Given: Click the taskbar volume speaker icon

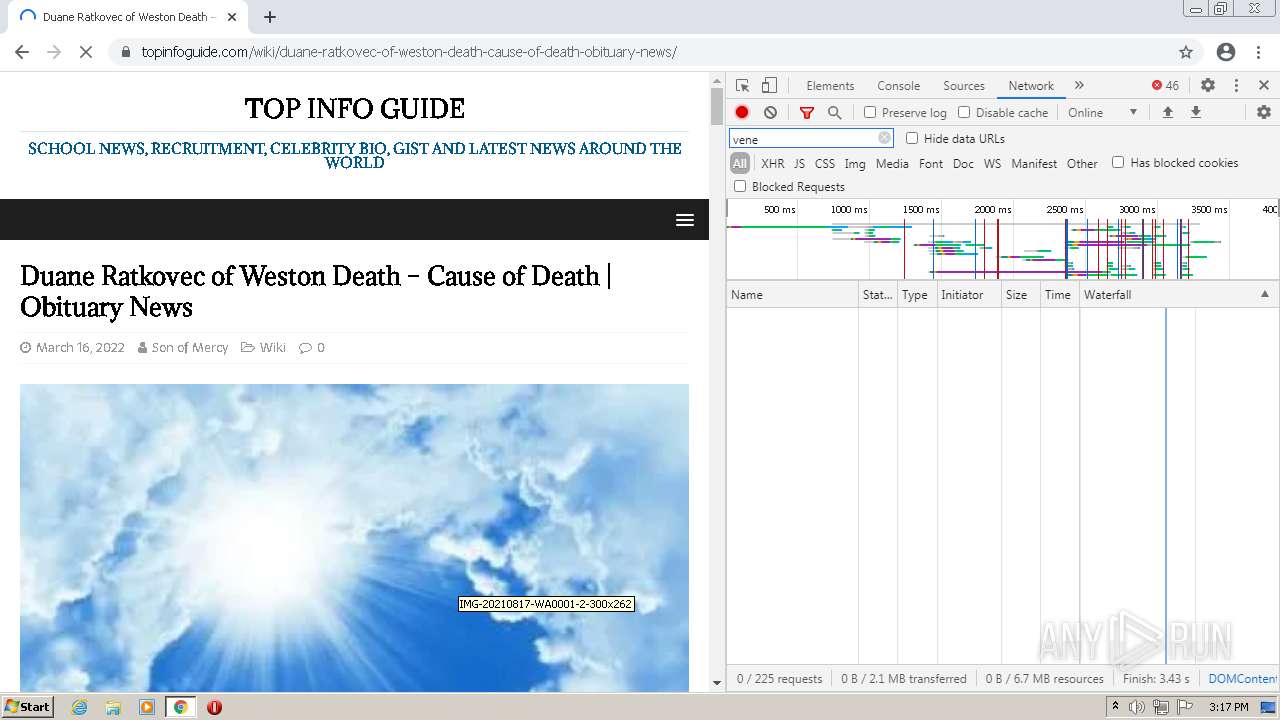Looking at the screenshot, I should pyautogui.click(x=1137, y=707).
